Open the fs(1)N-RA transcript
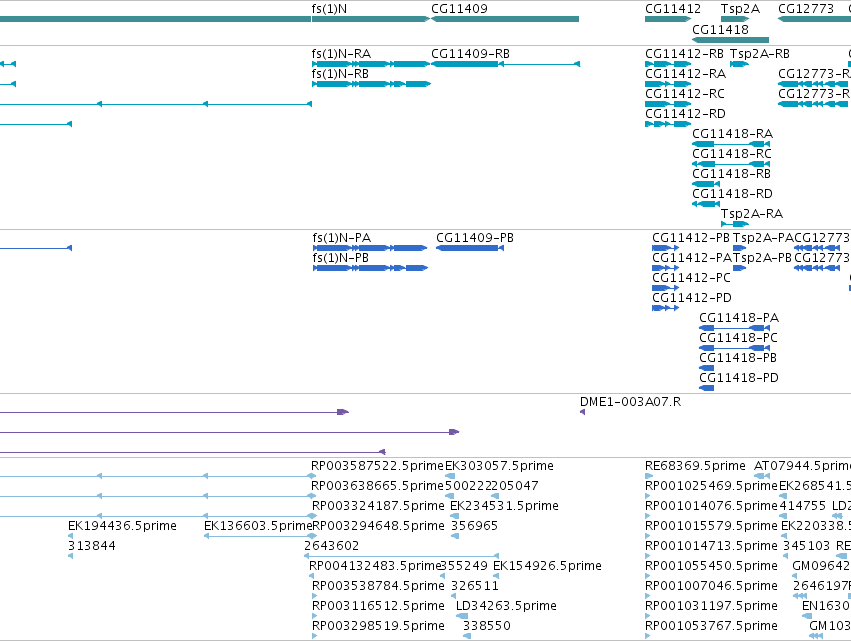Image resolution: width=851 pixels, height=641 pixels. [x=371, y=64]
